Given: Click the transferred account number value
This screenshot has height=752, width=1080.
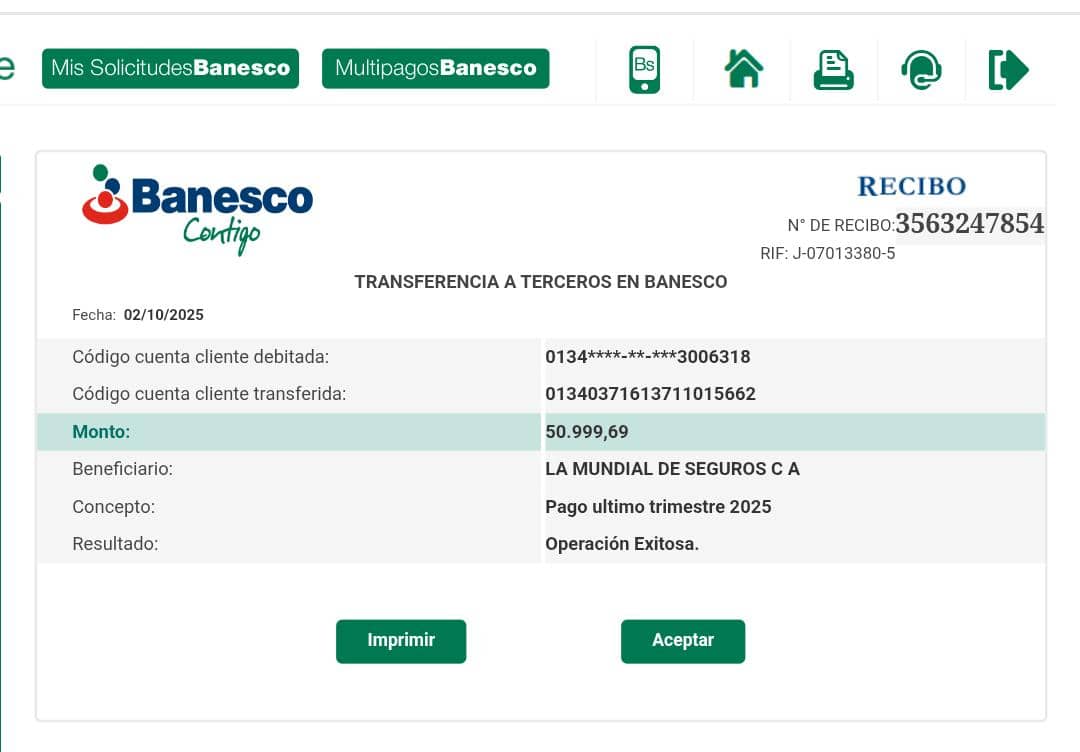Looking at the screenshot, I should [x=650, y=394].
